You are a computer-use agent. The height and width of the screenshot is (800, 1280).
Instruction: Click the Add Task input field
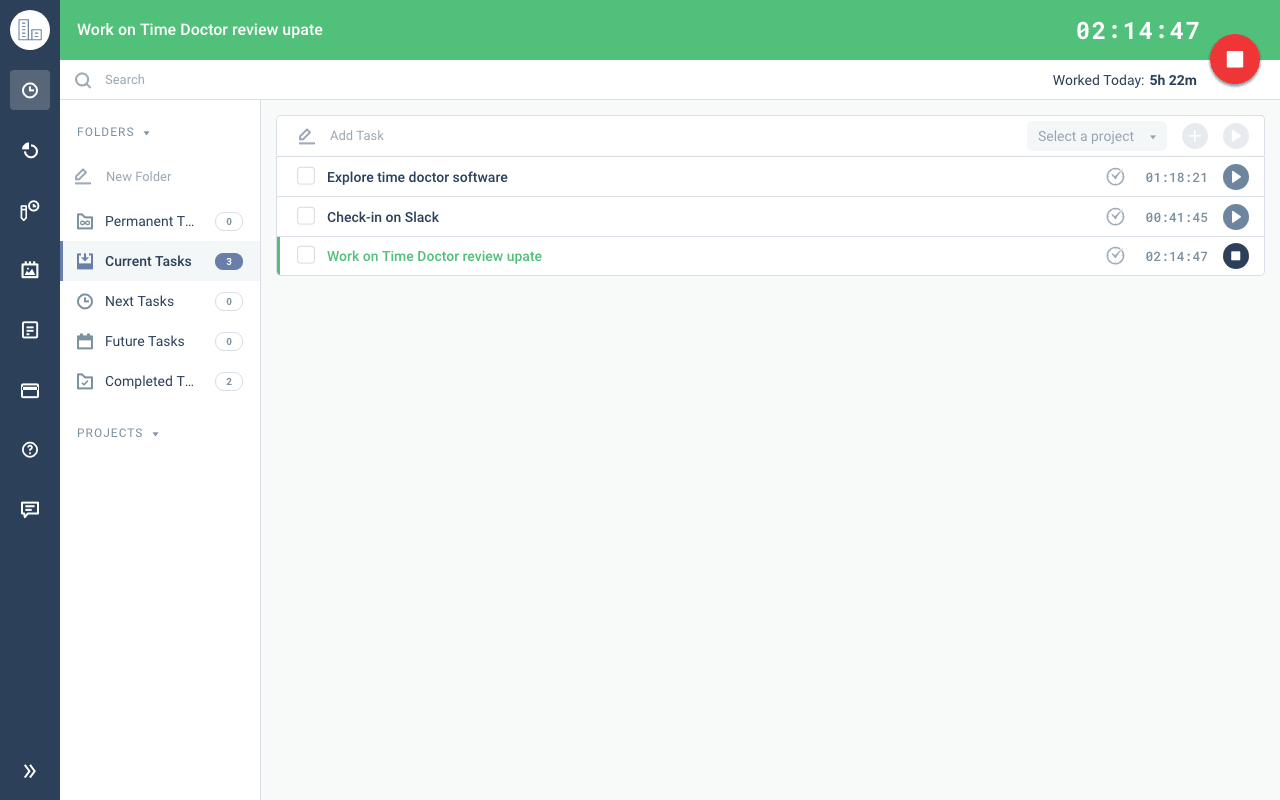670,136
